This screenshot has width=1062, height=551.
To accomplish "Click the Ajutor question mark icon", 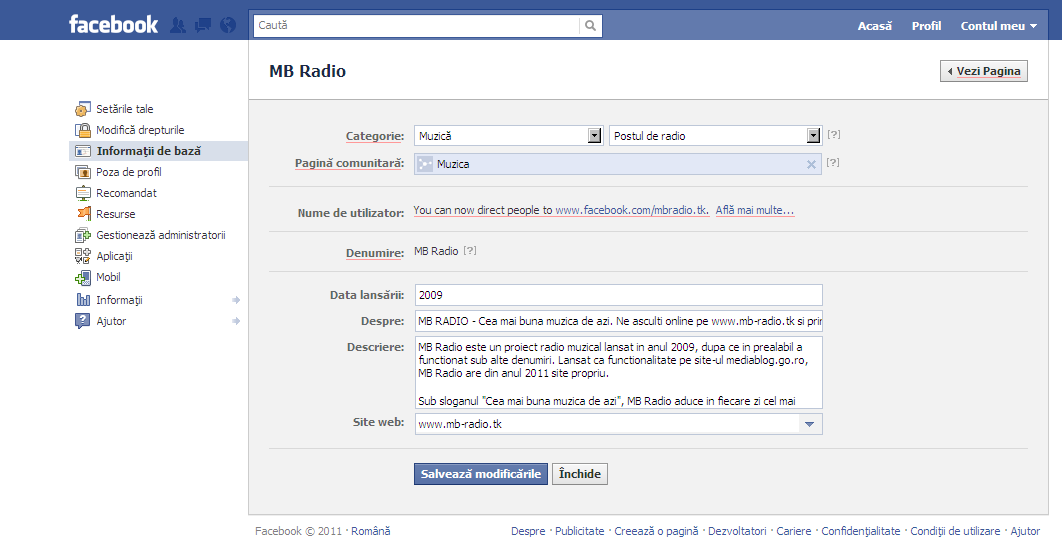I will pyautogui.click(x=82, y=321).
